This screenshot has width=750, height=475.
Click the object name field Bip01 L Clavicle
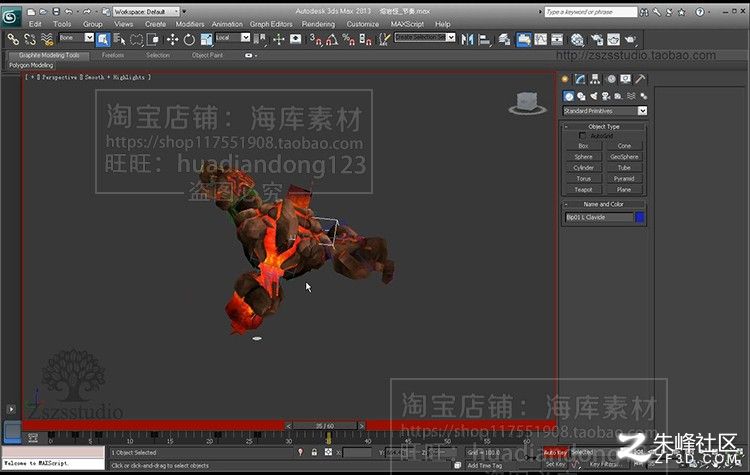(599, 217)
